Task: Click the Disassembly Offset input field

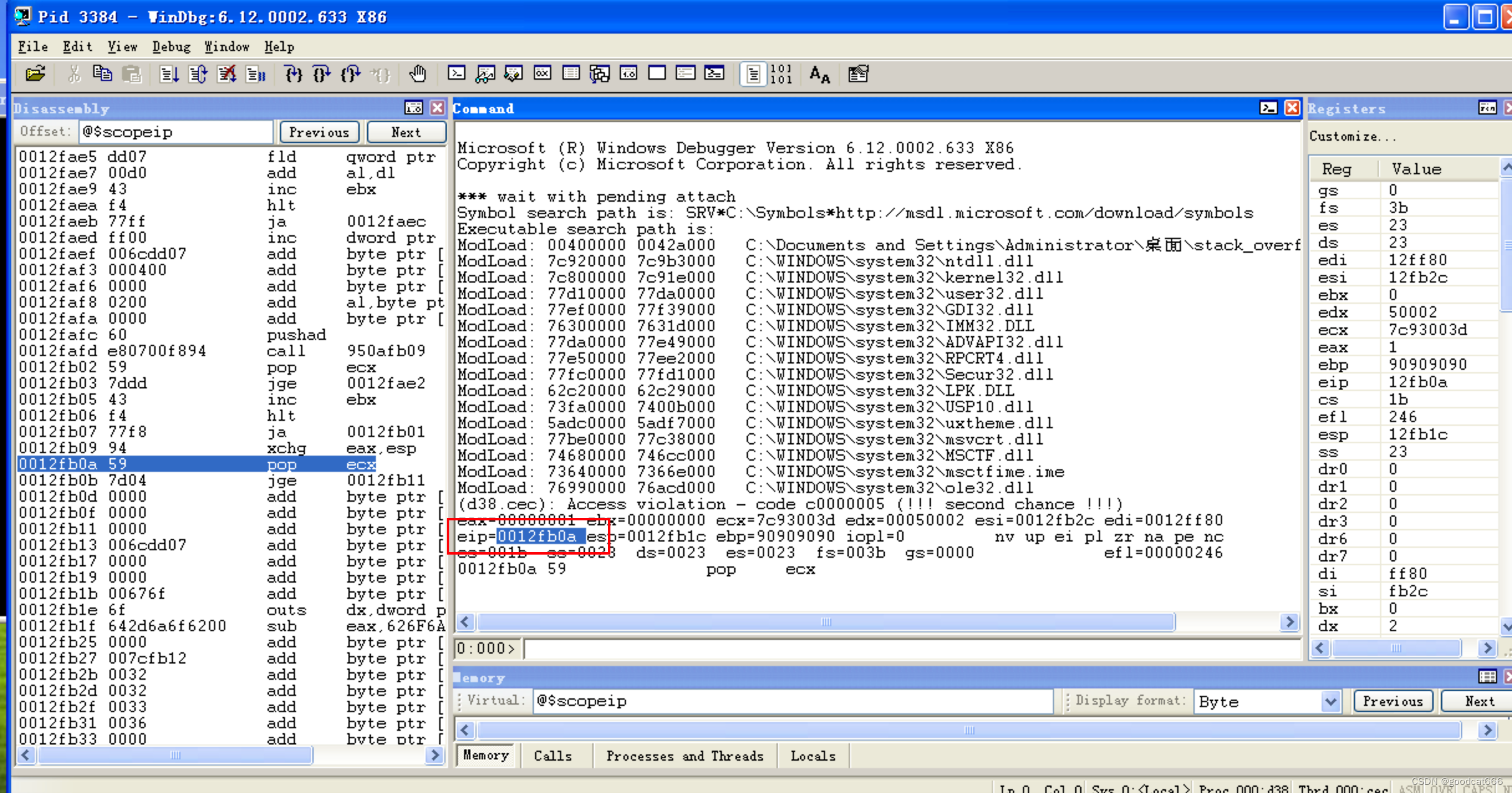Action: click(176, 132)
